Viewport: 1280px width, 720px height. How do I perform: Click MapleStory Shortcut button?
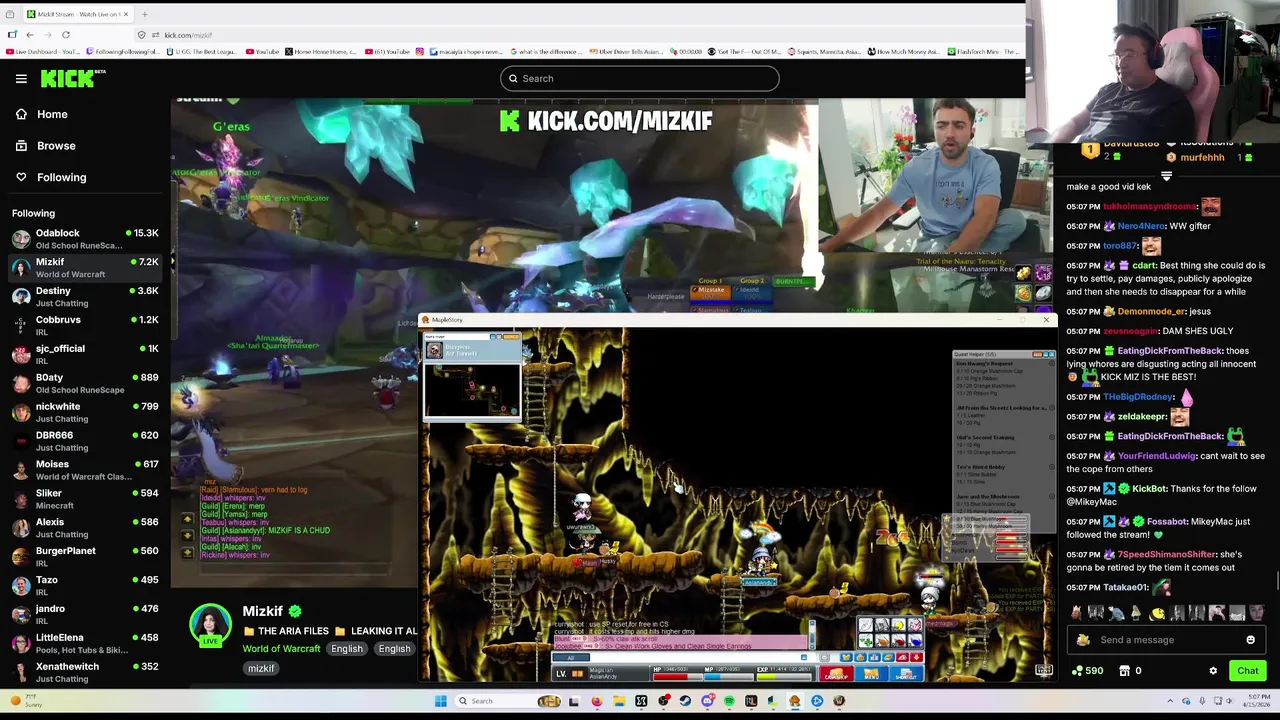(x=906, y=674)
